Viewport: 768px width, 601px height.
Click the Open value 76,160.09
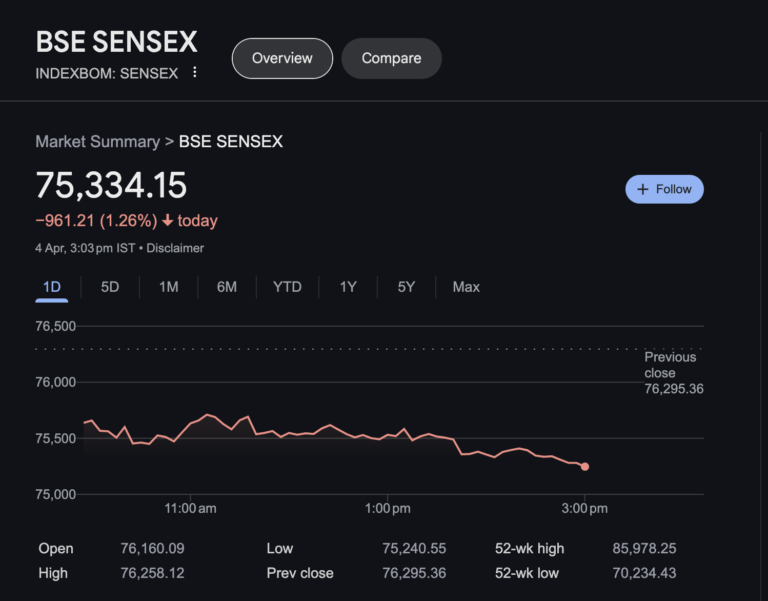click(x=152, y=549)
